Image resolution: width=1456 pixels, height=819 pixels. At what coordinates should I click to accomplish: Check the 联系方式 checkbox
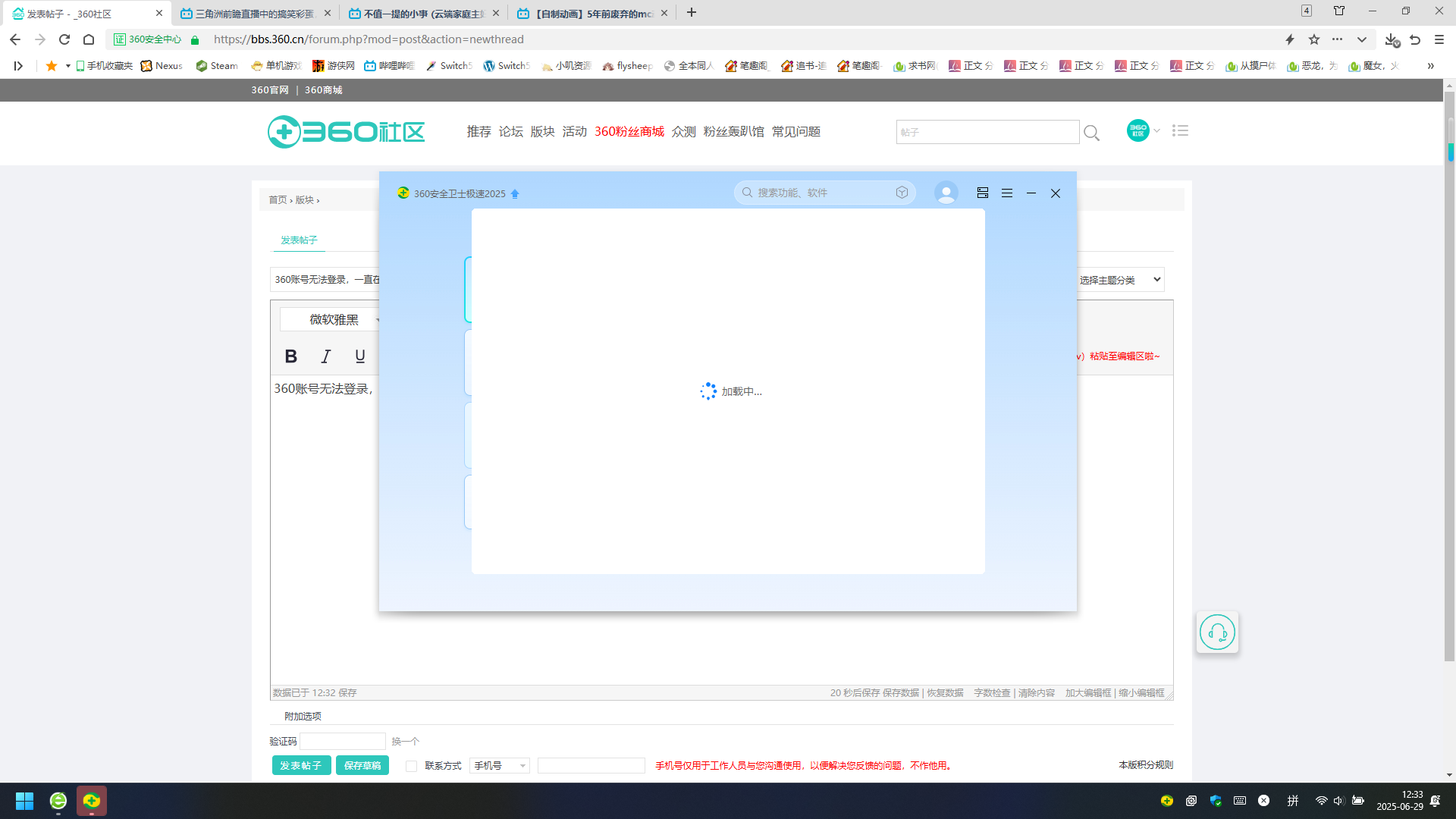412,766
